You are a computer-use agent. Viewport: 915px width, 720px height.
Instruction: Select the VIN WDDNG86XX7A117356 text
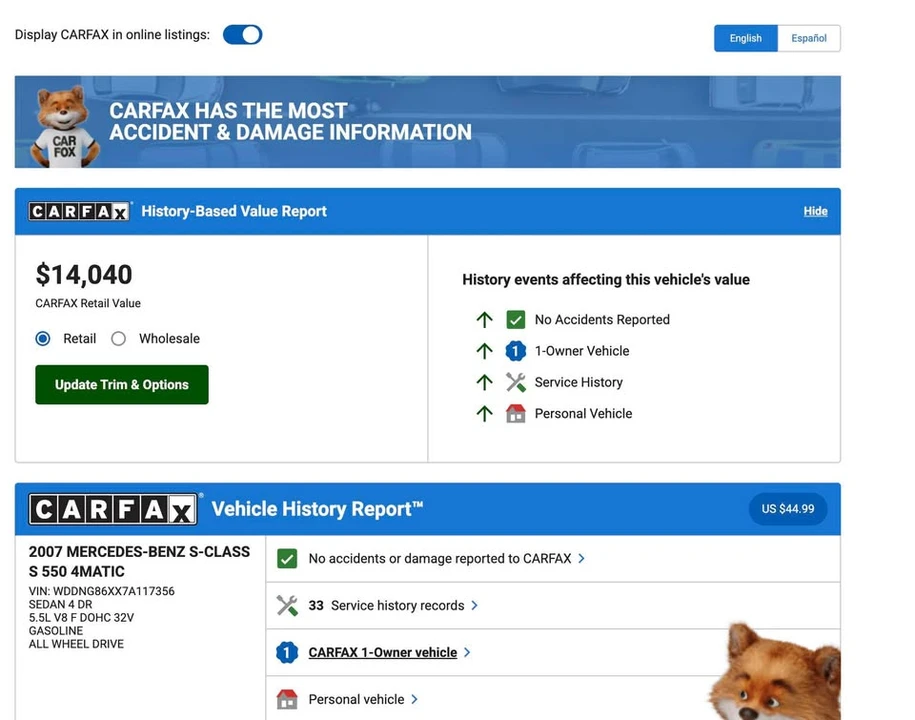click(102, 591)
